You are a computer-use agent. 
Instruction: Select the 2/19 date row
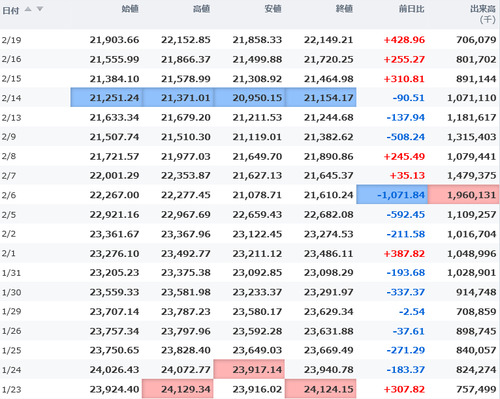pyautogui.click(x=250, y=40)
